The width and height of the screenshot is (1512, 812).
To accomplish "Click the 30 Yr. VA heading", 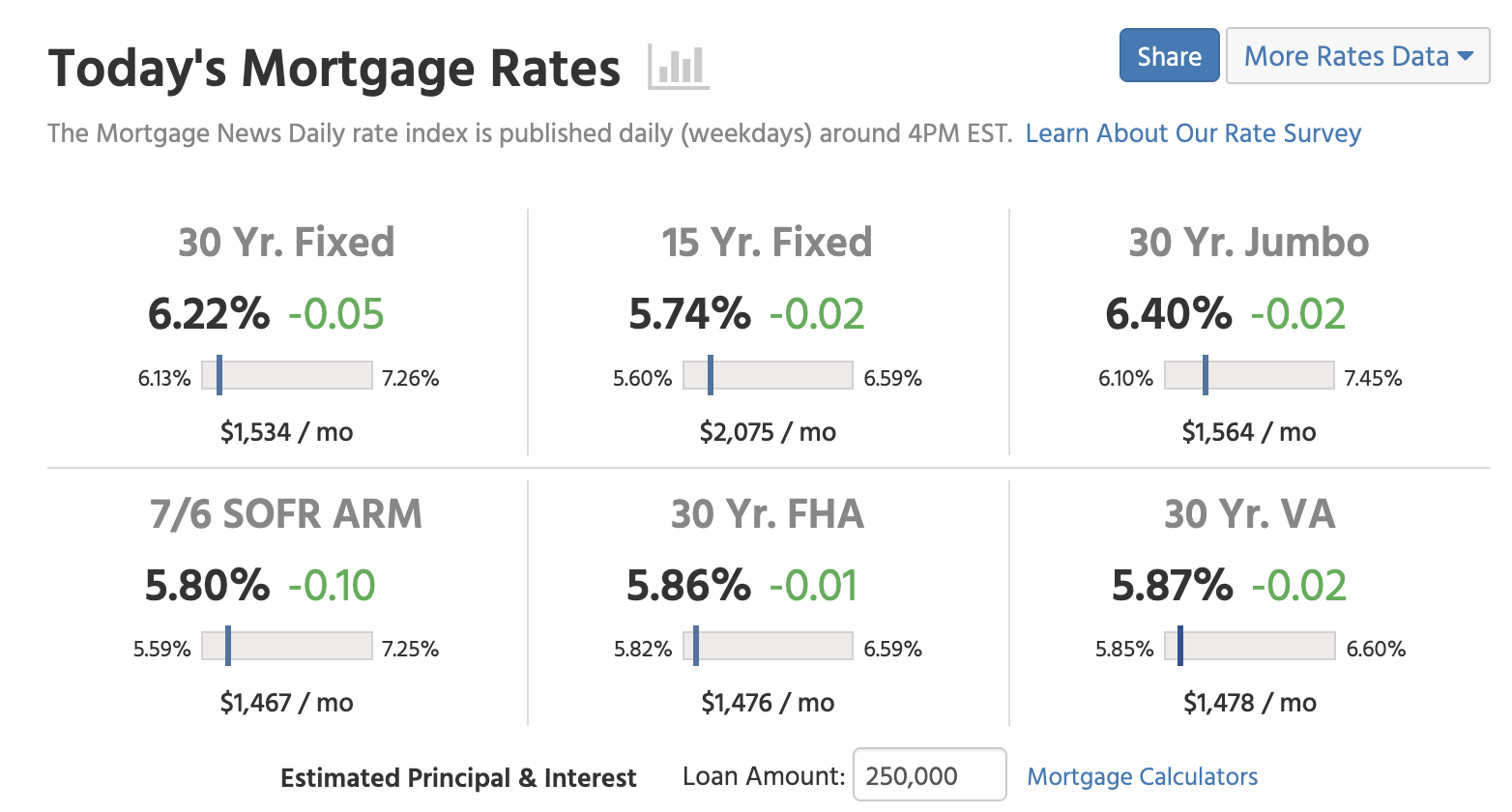I will click(1249, 514).
